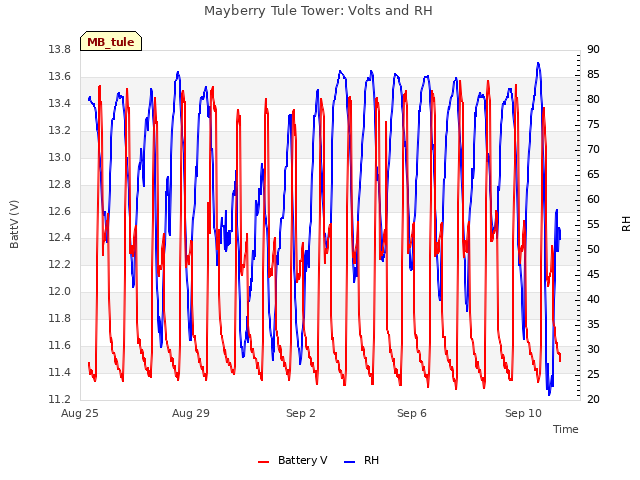The width and height of the screenshot is (640, 480).
Task: Click the 30 RH tick label
Action: point(593,349)
